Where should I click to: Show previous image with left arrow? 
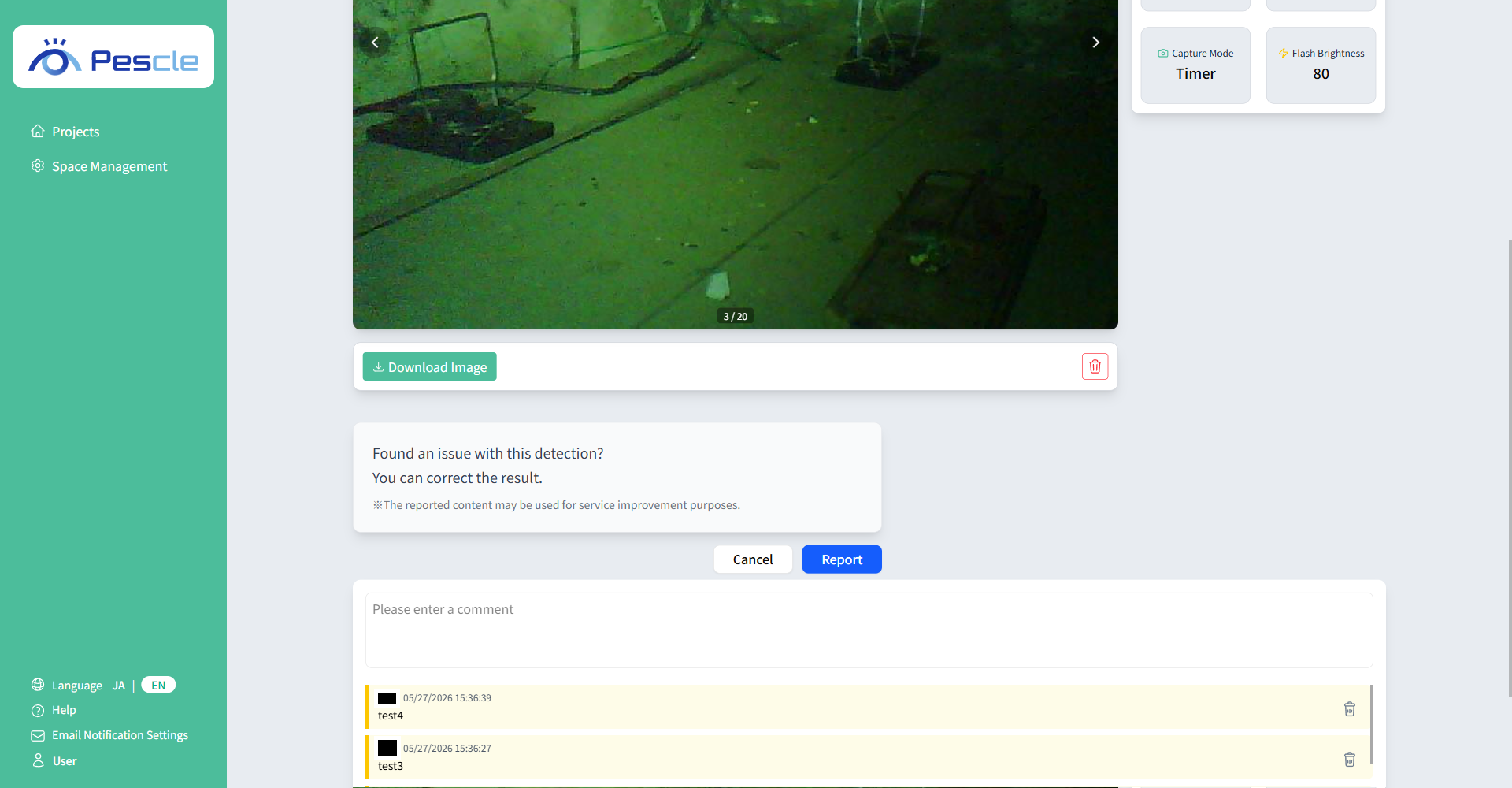point(375,43)
